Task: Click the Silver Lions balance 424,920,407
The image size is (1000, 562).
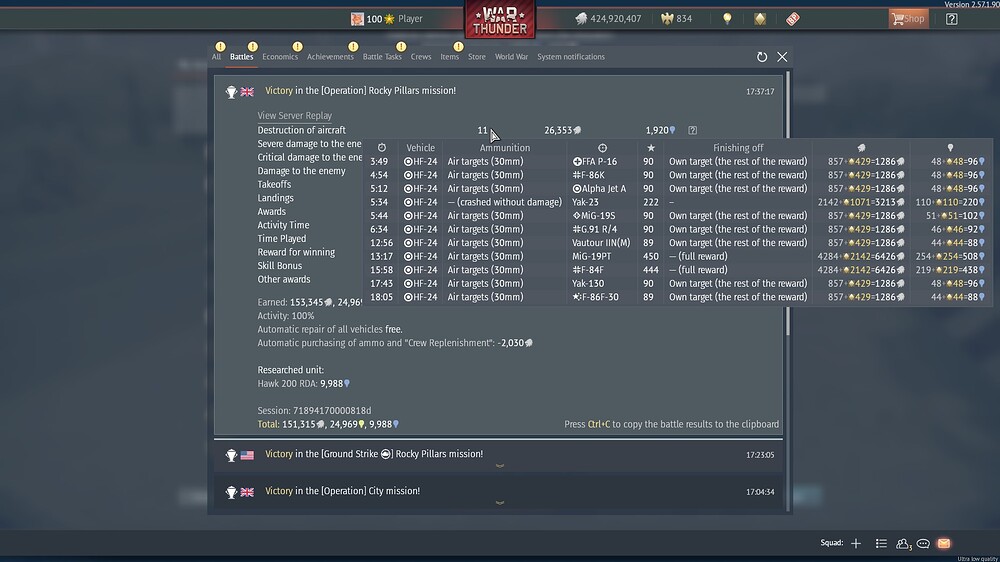Action: 608,18
